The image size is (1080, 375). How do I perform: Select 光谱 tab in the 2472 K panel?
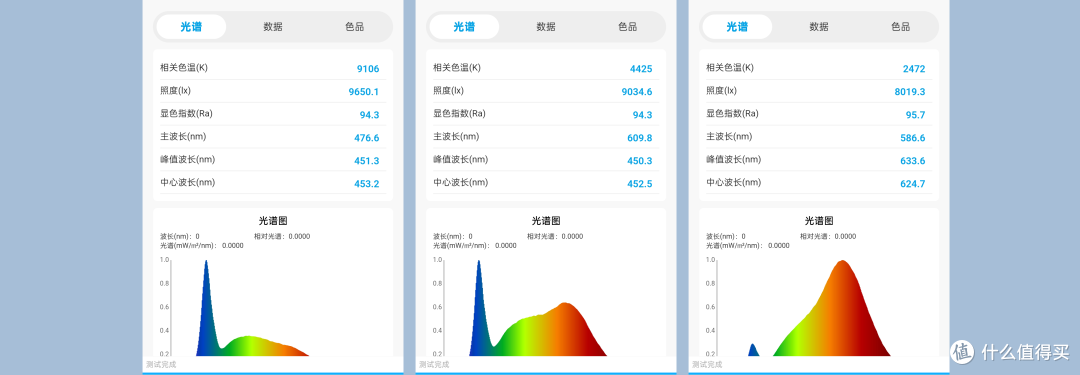click(x=737, y=27)
